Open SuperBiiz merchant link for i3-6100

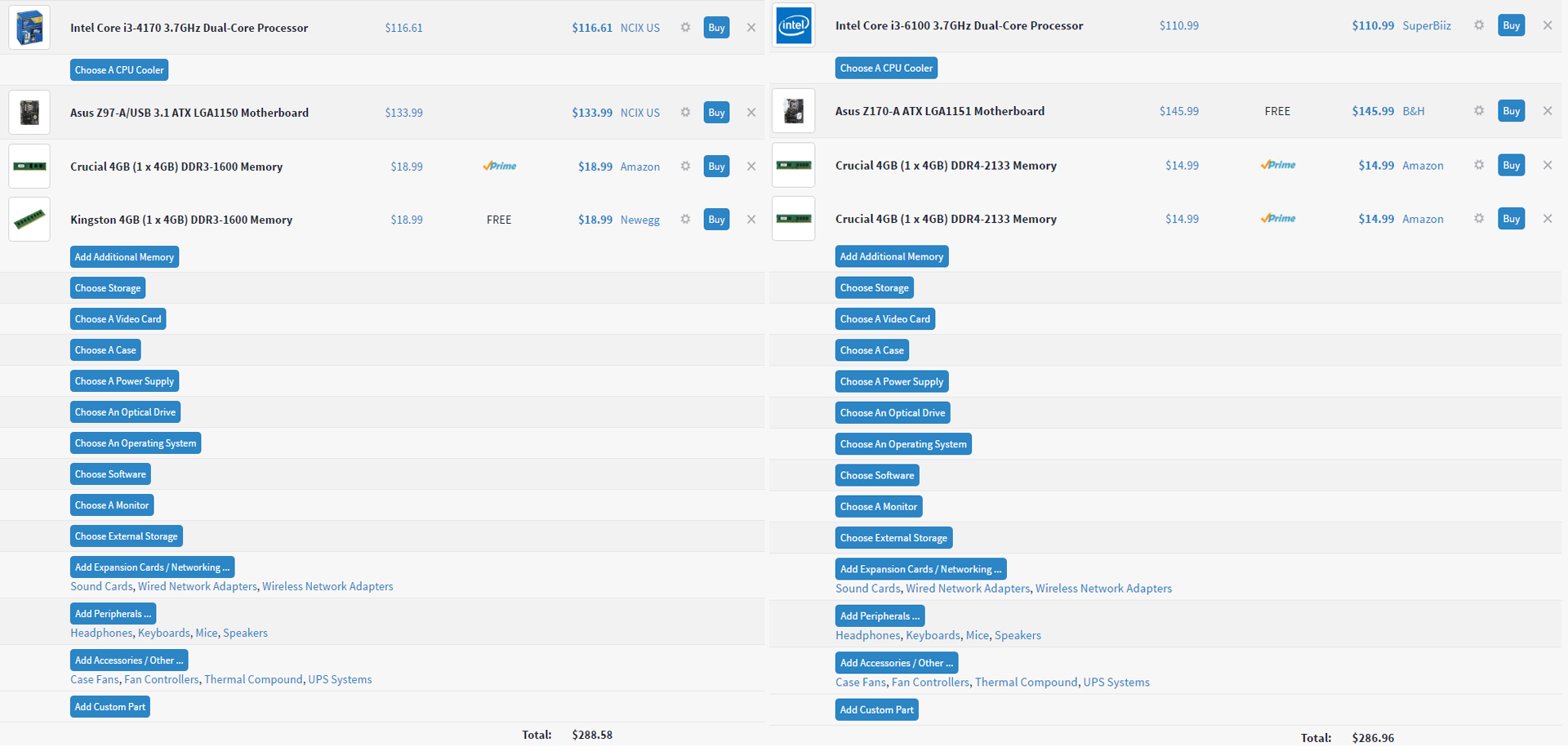[1427, 25]
